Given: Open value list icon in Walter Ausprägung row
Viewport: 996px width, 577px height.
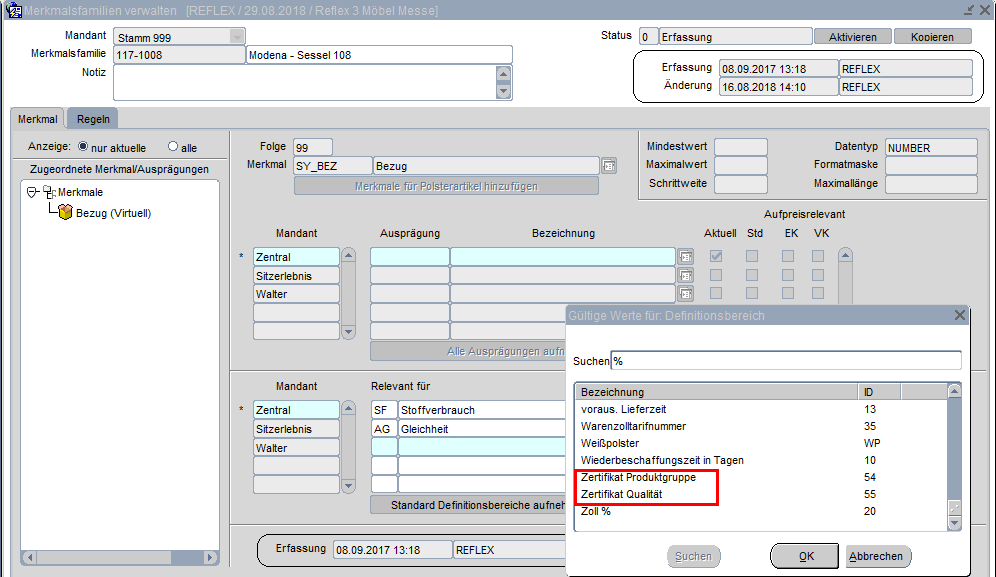Looking at the screenshot, I should click(x=685, y=295).
